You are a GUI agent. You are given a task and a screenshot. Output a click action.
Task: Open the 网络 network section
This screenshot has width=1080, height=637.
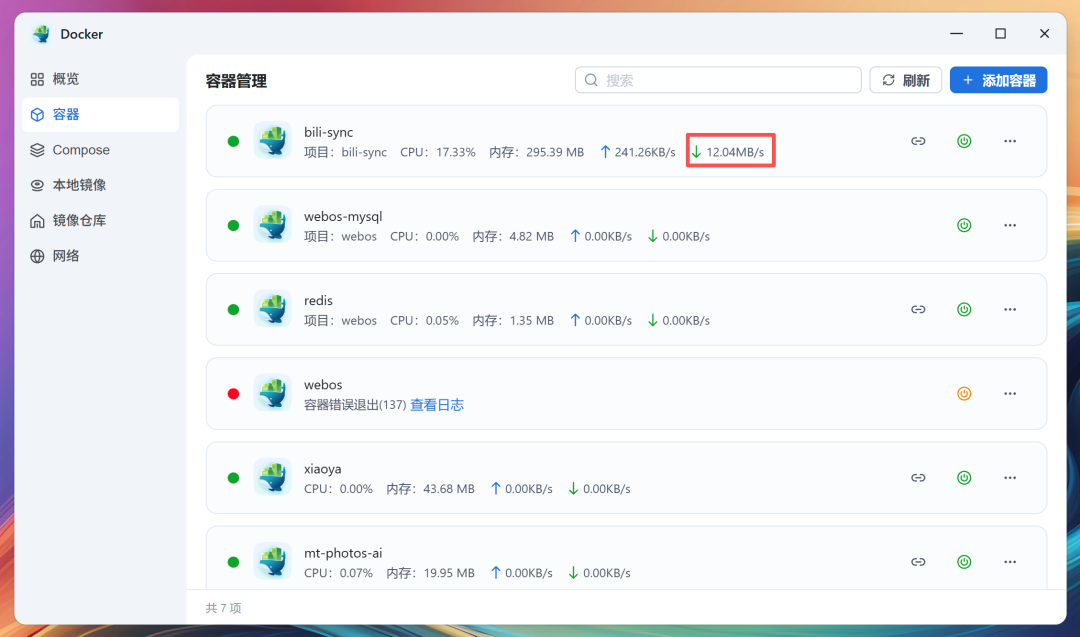(100, 256)
